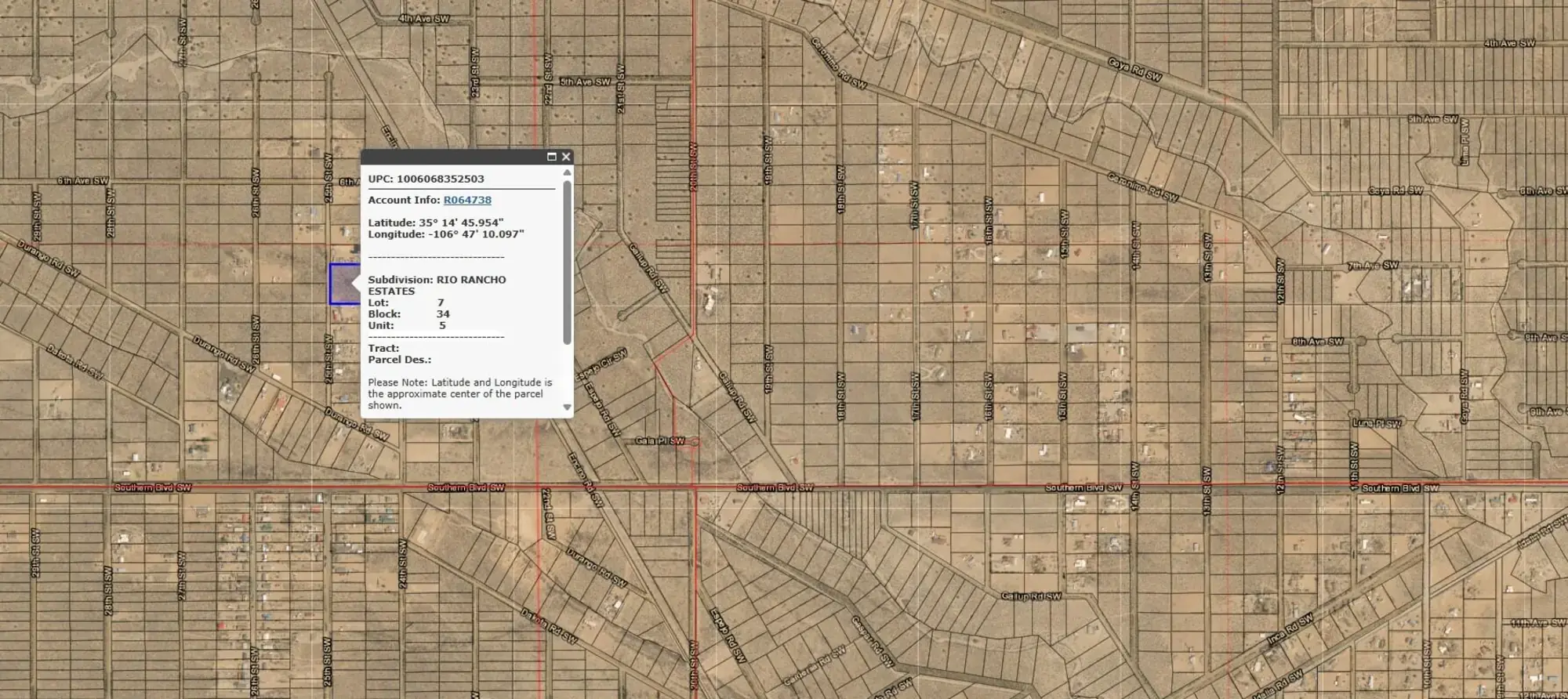Click the 5th Ave SW label near top center
Image resolution: width=1568 pixels, height=699 pixels.
pyautogui.click(x=585, y=81)
